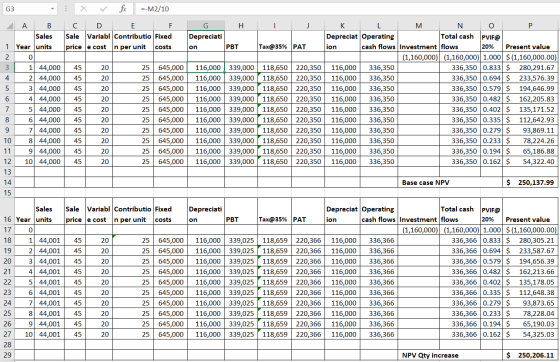Select column P header
Viewport: 560px width, 362px height.
530,26
